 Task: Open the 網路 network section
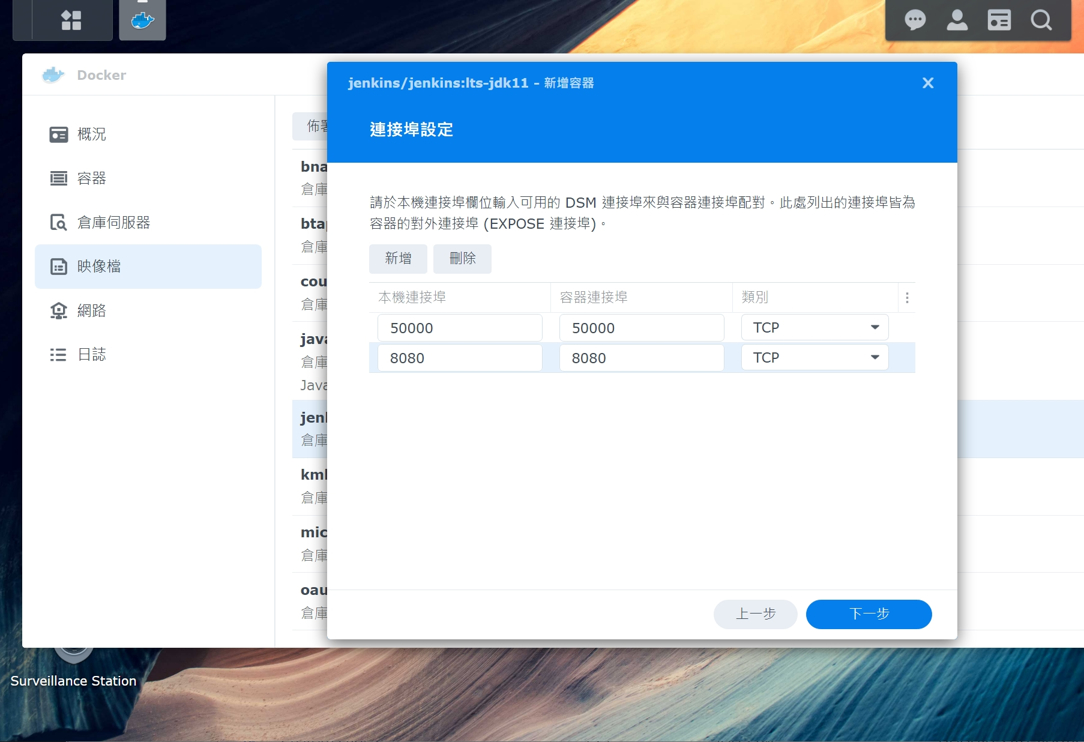coord(148,310)
